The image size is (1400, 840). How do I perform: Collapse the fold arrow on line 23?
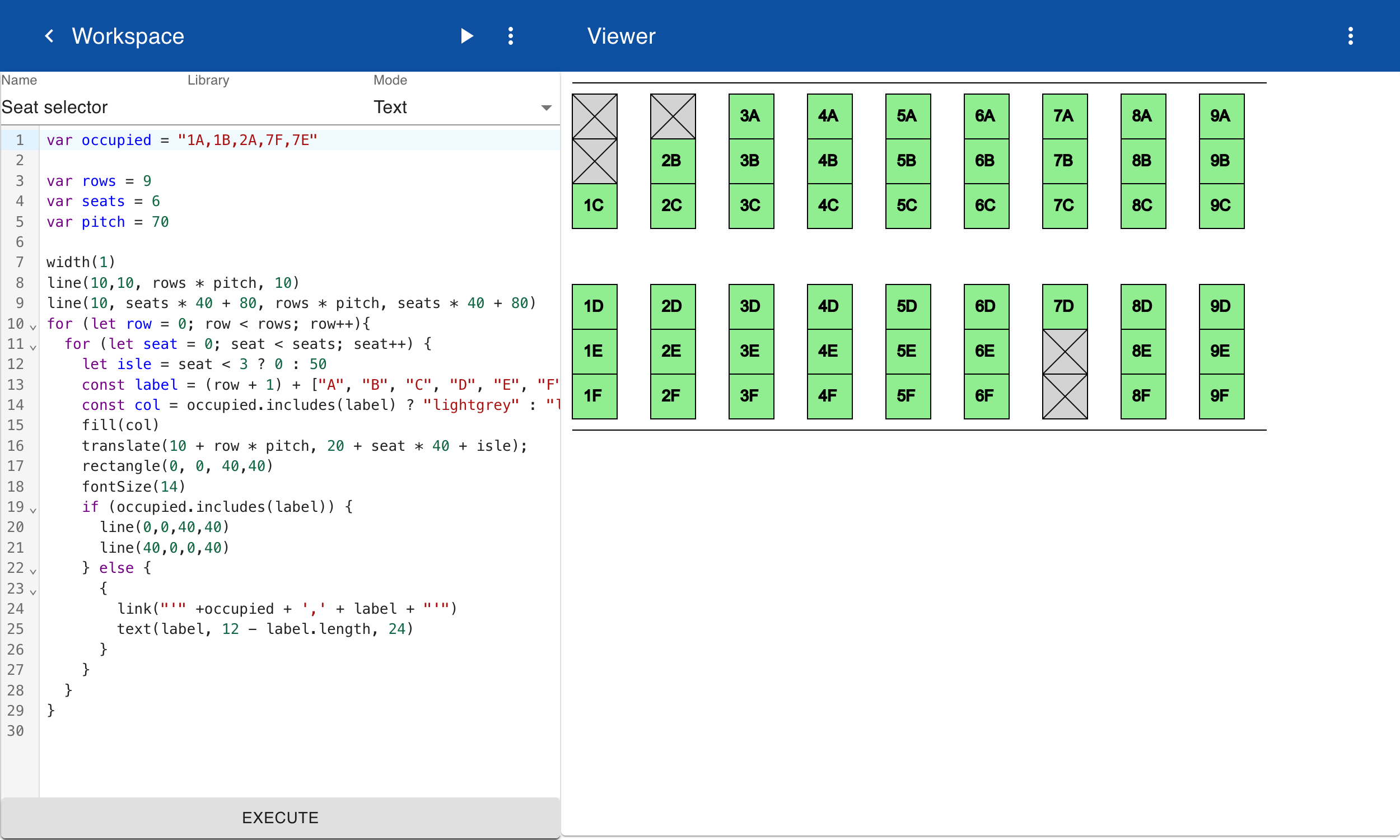coord(33,591)
